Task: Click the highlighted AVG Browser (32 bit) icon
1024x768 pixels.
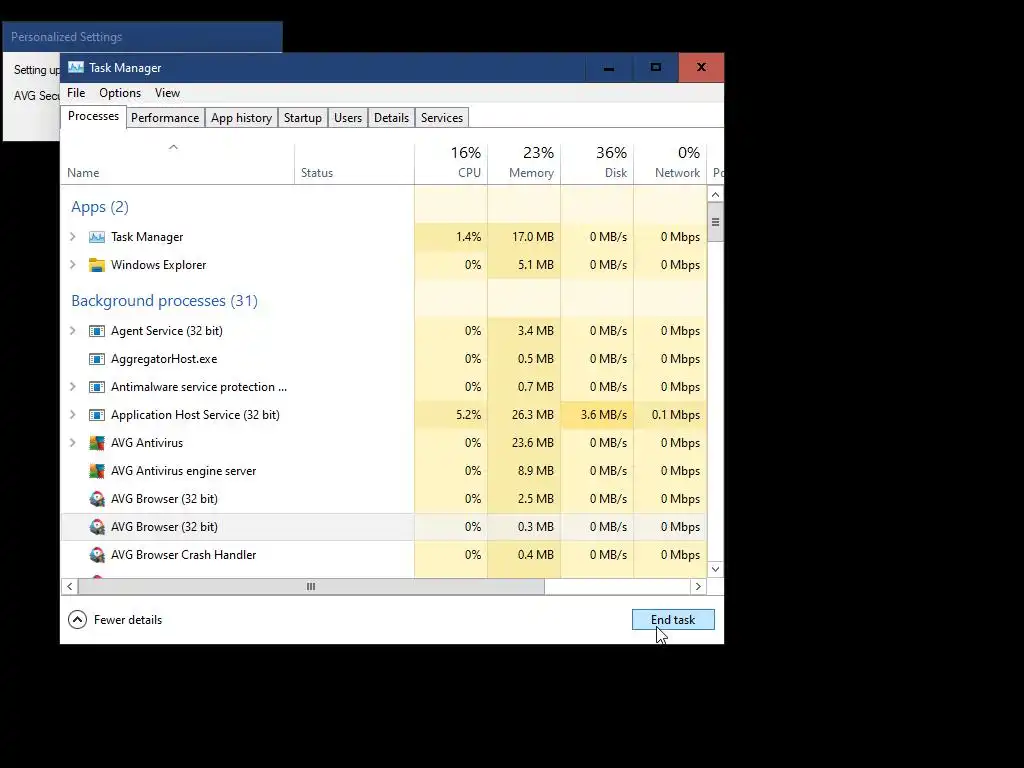Action: coord(97,527)
